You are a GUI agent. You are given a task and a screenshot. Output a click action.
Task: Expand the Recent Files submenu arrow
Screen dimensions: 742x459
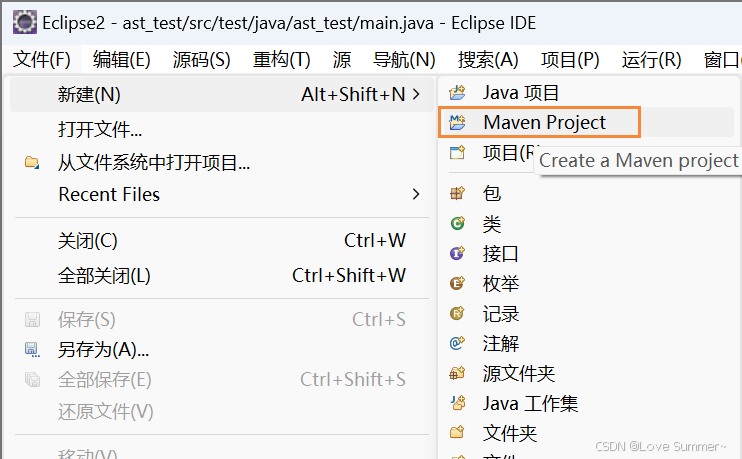click(416, 194)
